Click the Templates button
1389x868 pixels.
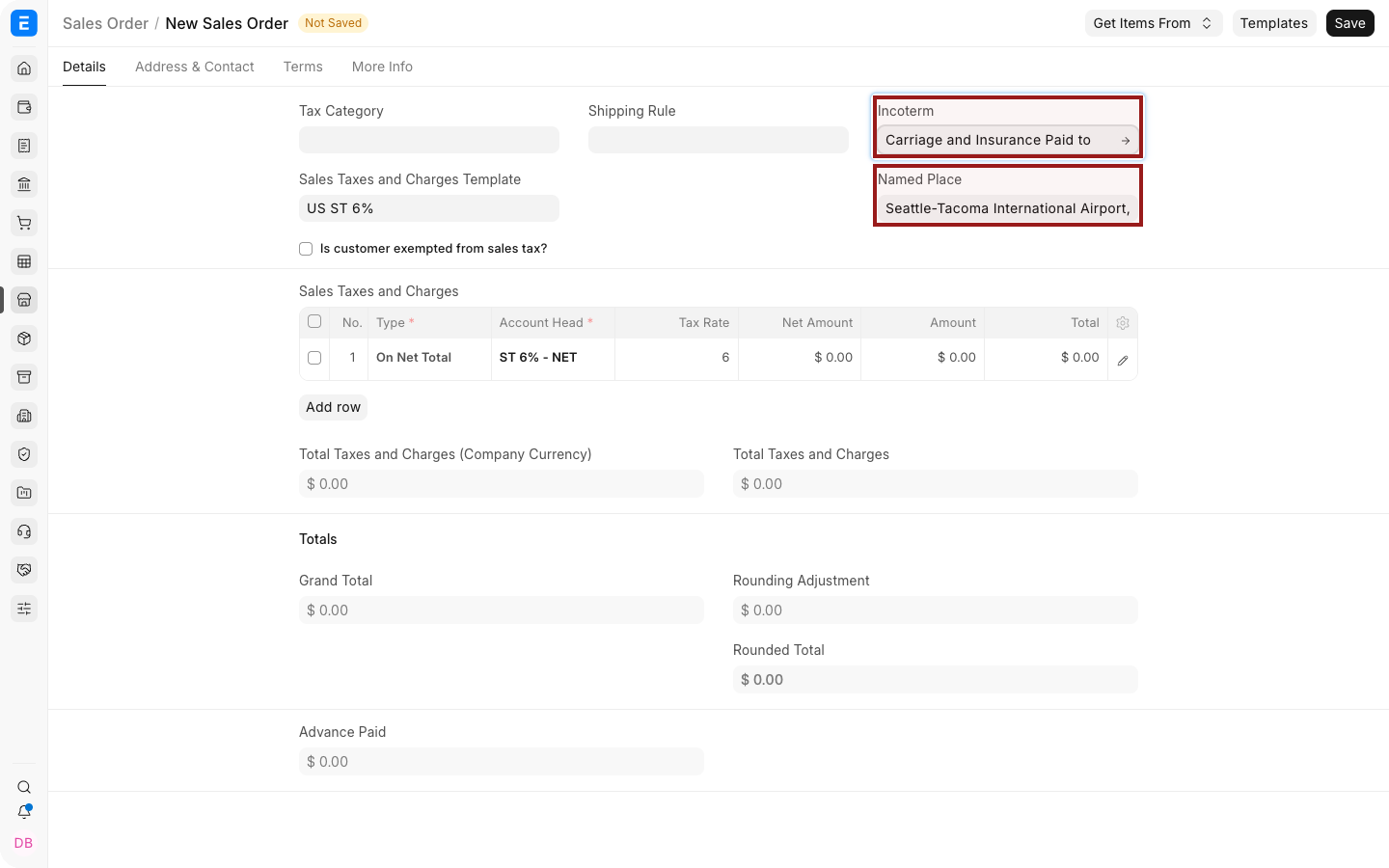tap(1274, 23)
